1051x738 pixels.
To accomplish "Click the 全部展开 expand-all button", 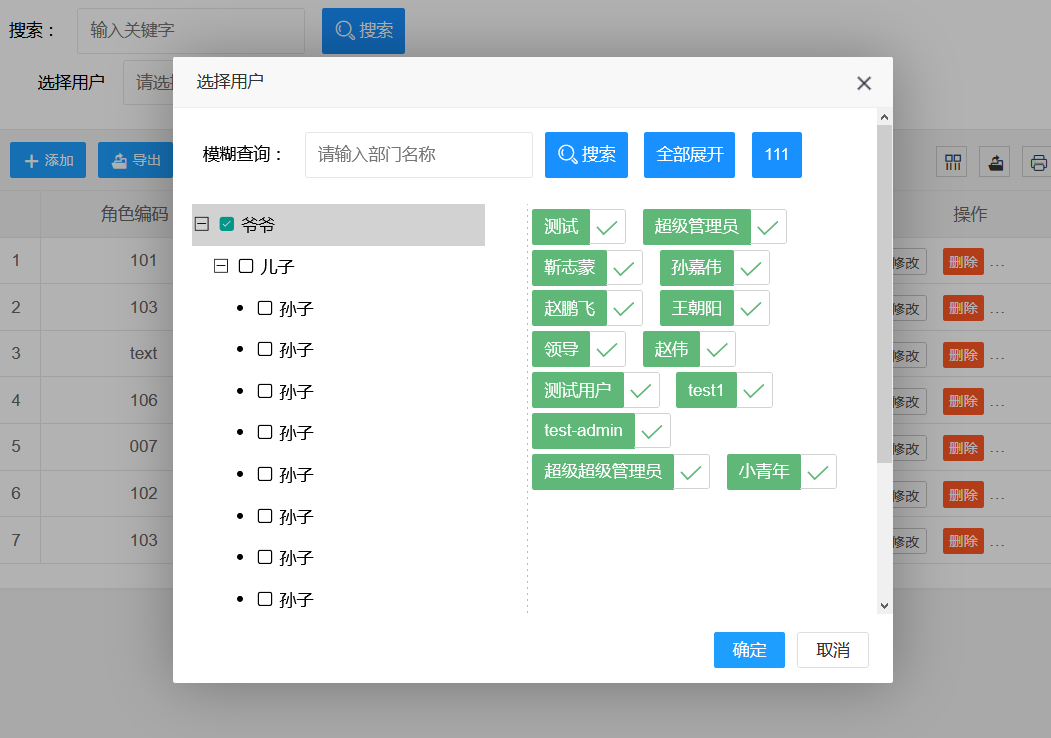I will tap(689, 154).
